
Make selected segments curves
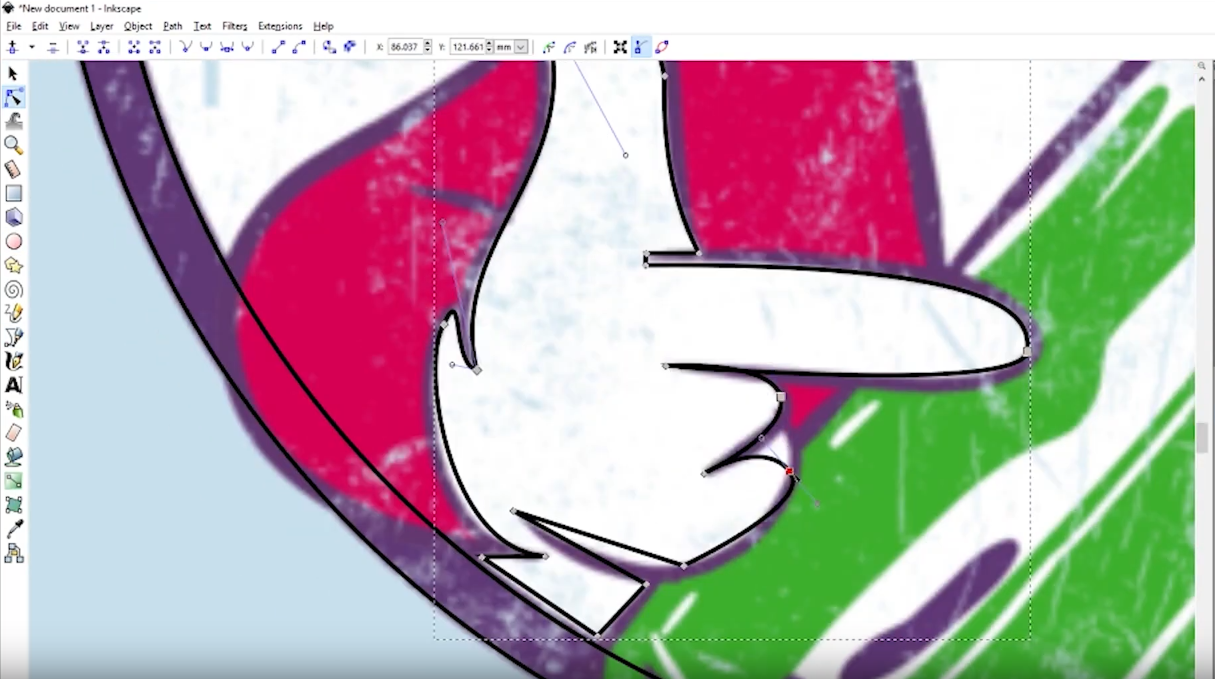tap(298, 47)
